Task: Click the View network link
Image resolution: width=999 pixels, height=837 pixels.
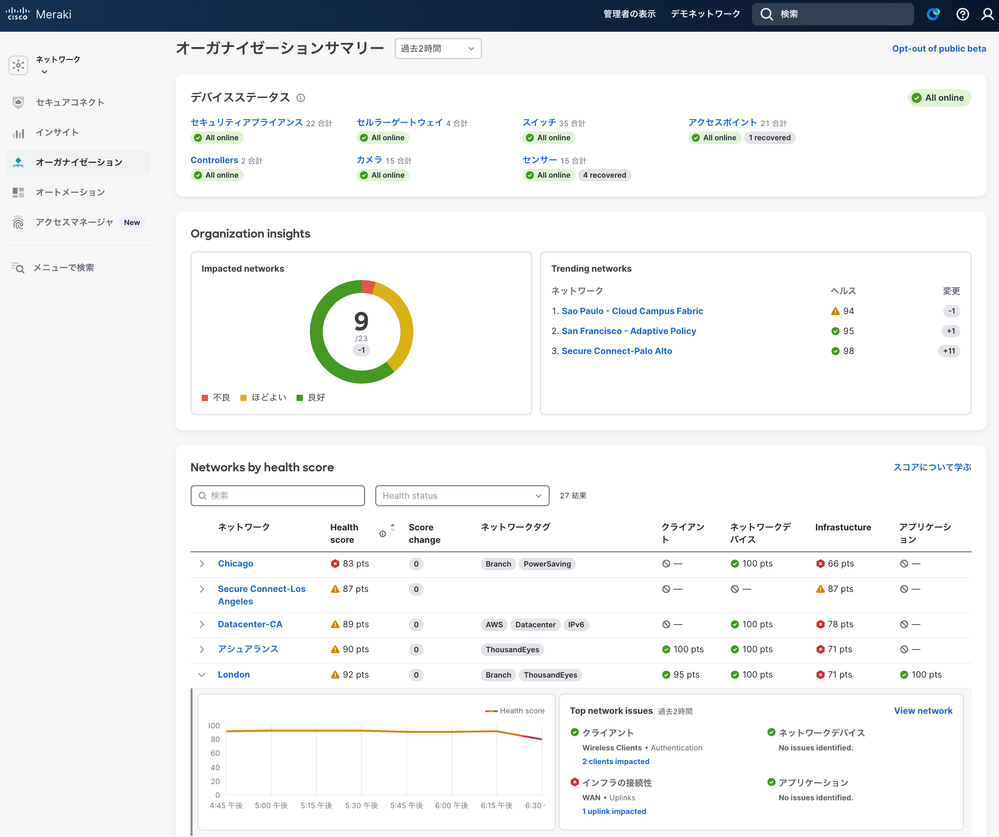Action: (922, 711)
